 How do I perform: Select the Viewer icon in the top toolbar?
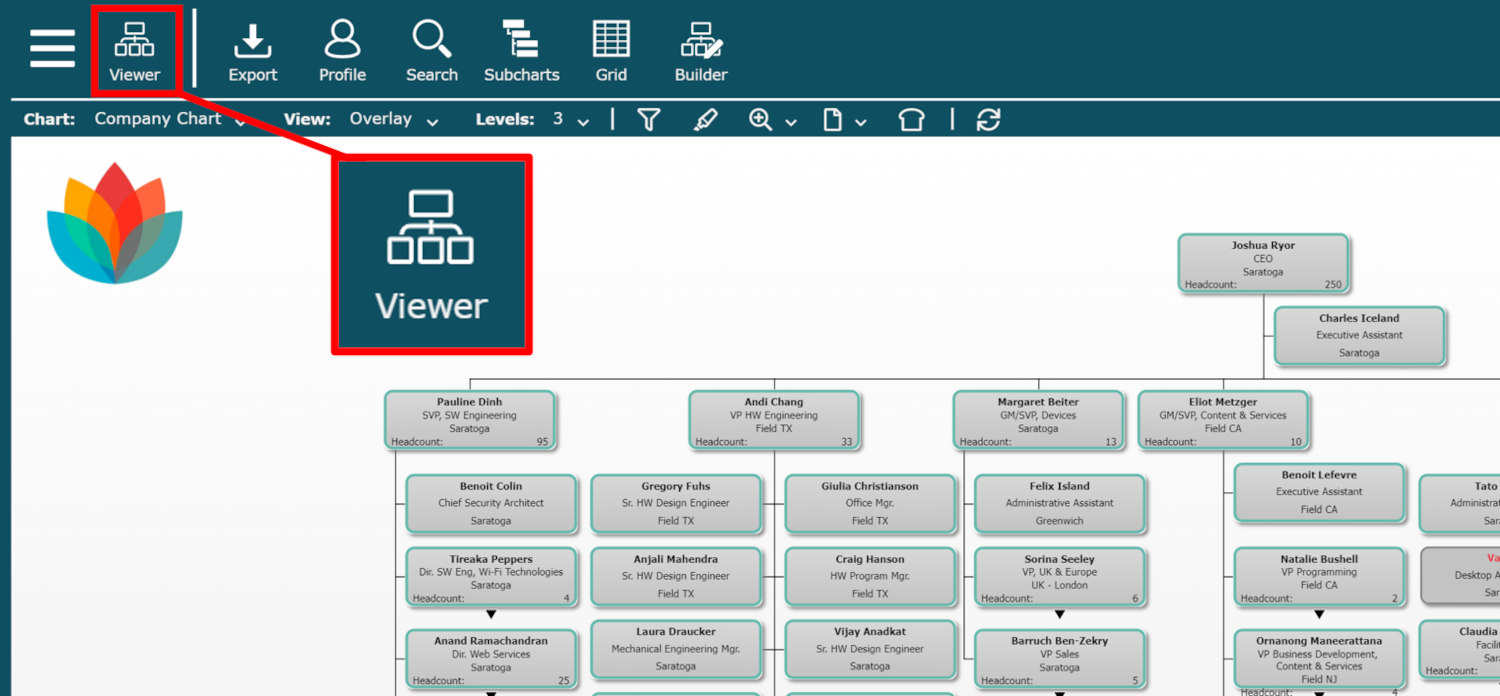(135, 52)
